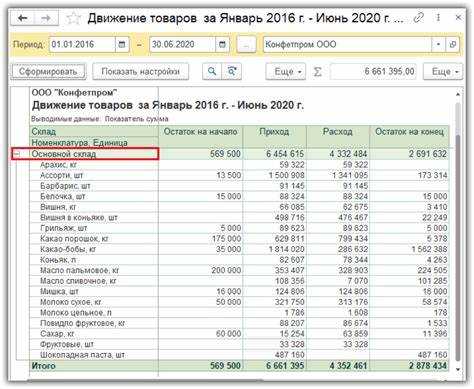474x389 pixels.
Task: Open the organization field's external link icon
Action: point(453,44)
